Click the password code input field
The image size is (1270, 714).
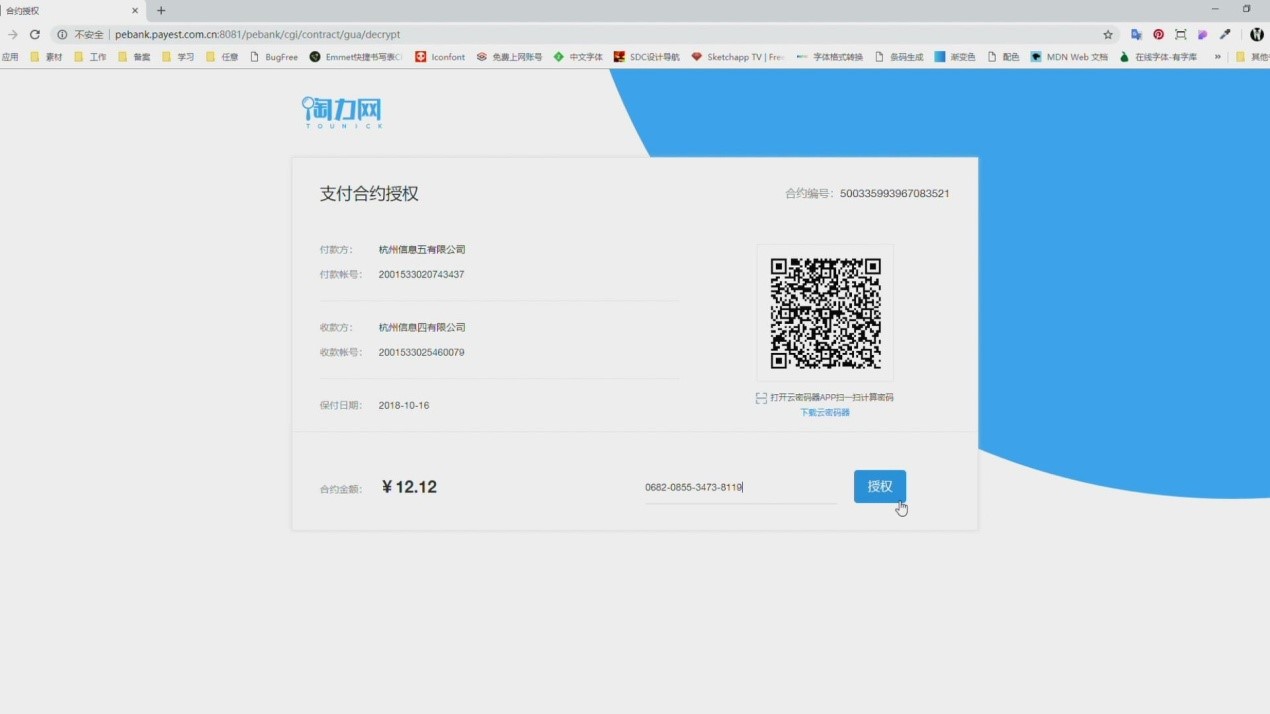pos(740,487)
